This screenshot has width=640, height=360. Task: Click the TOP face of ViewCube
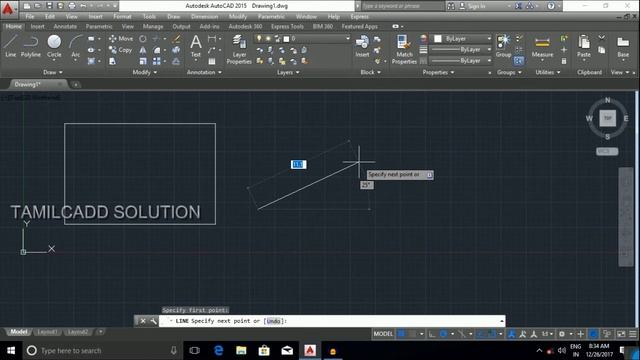(x=607, y=118)
